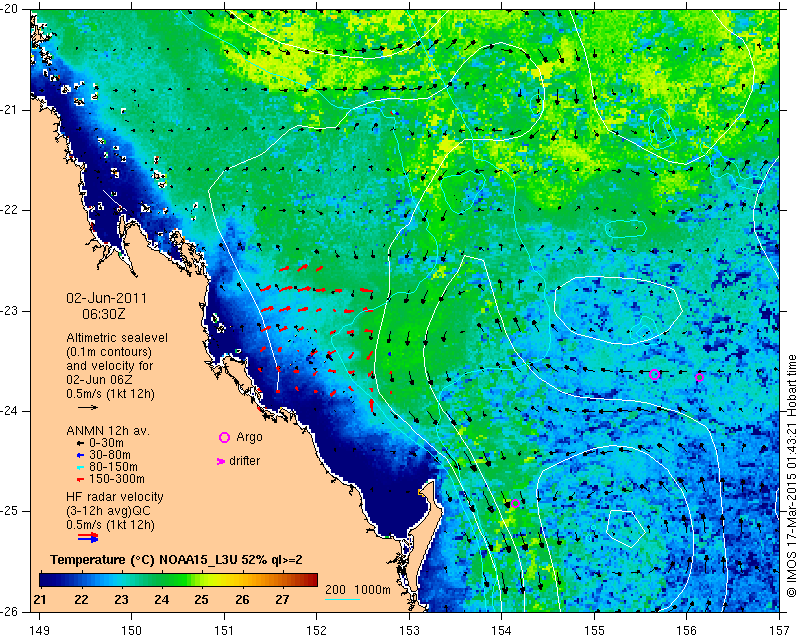Click the 30-80m depth label
The height and width of the screenshot is (640, 800).
coord(110,455)
